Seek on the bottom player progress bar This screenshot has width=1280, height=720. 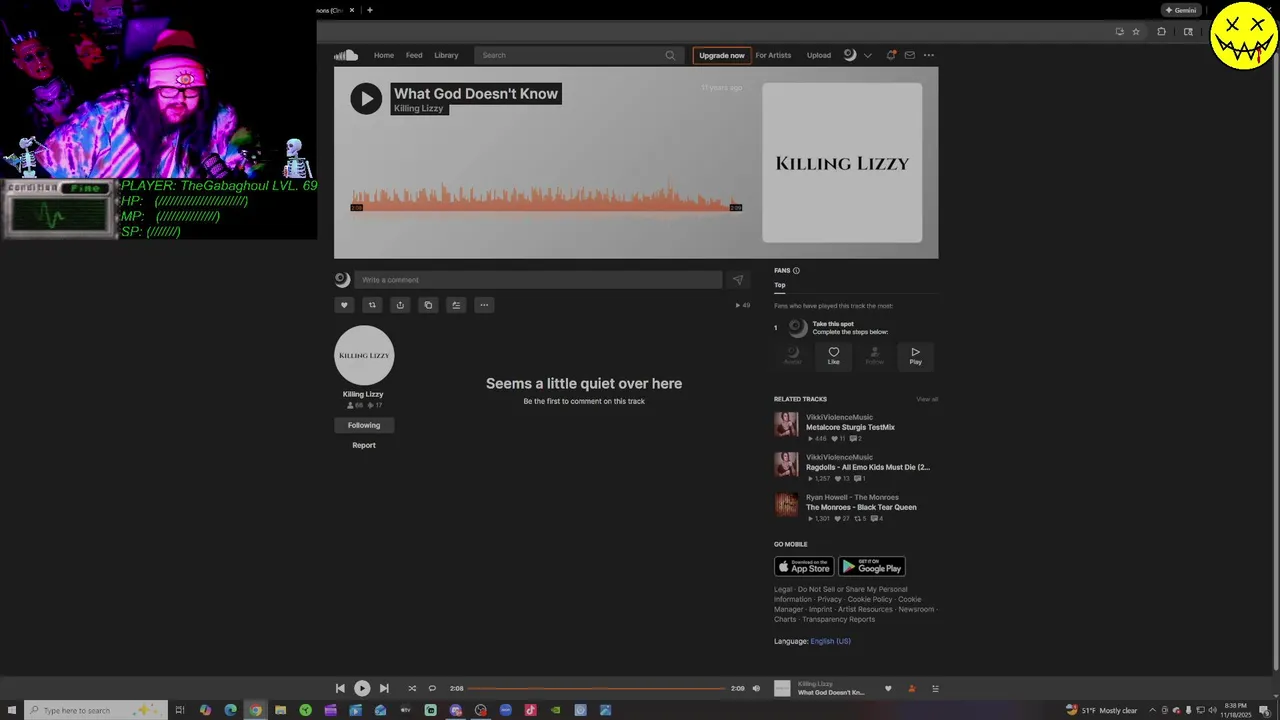[597, 688]
